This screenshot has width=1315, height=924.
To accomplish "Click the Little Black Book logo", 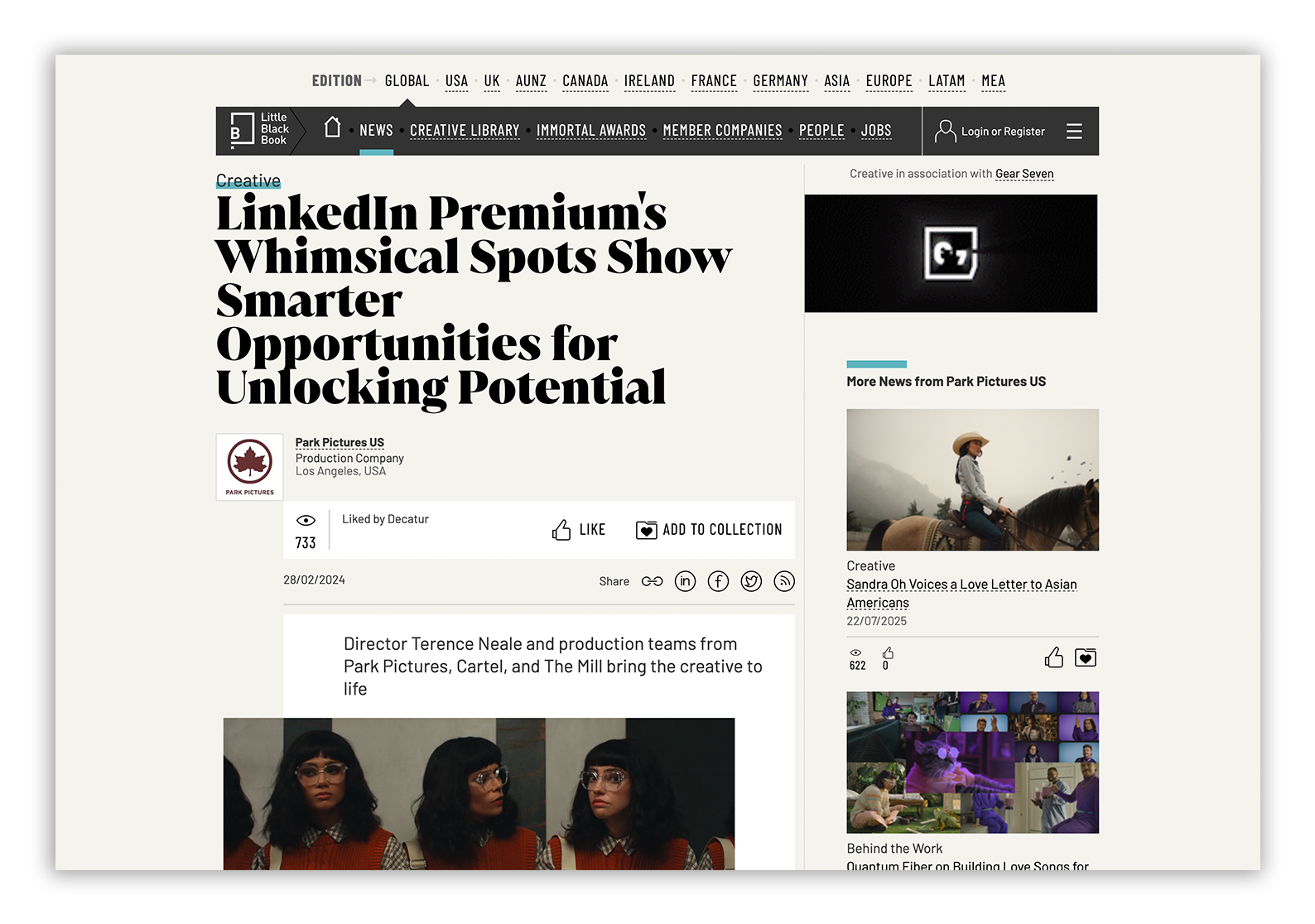I will pyautogui.click(x=259, y=130).
